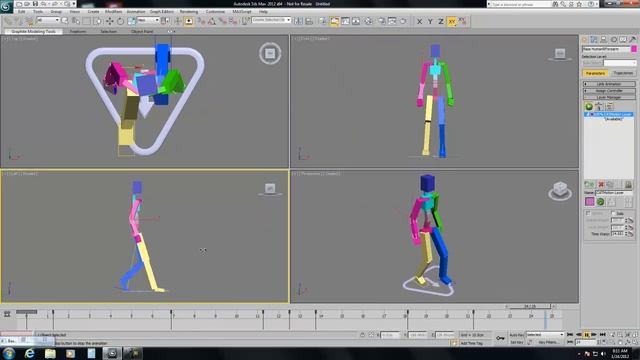Open the Utilities command panel tab
Image resolution: width=640 pixels, height=360 pixels.
tap(633, 39)
